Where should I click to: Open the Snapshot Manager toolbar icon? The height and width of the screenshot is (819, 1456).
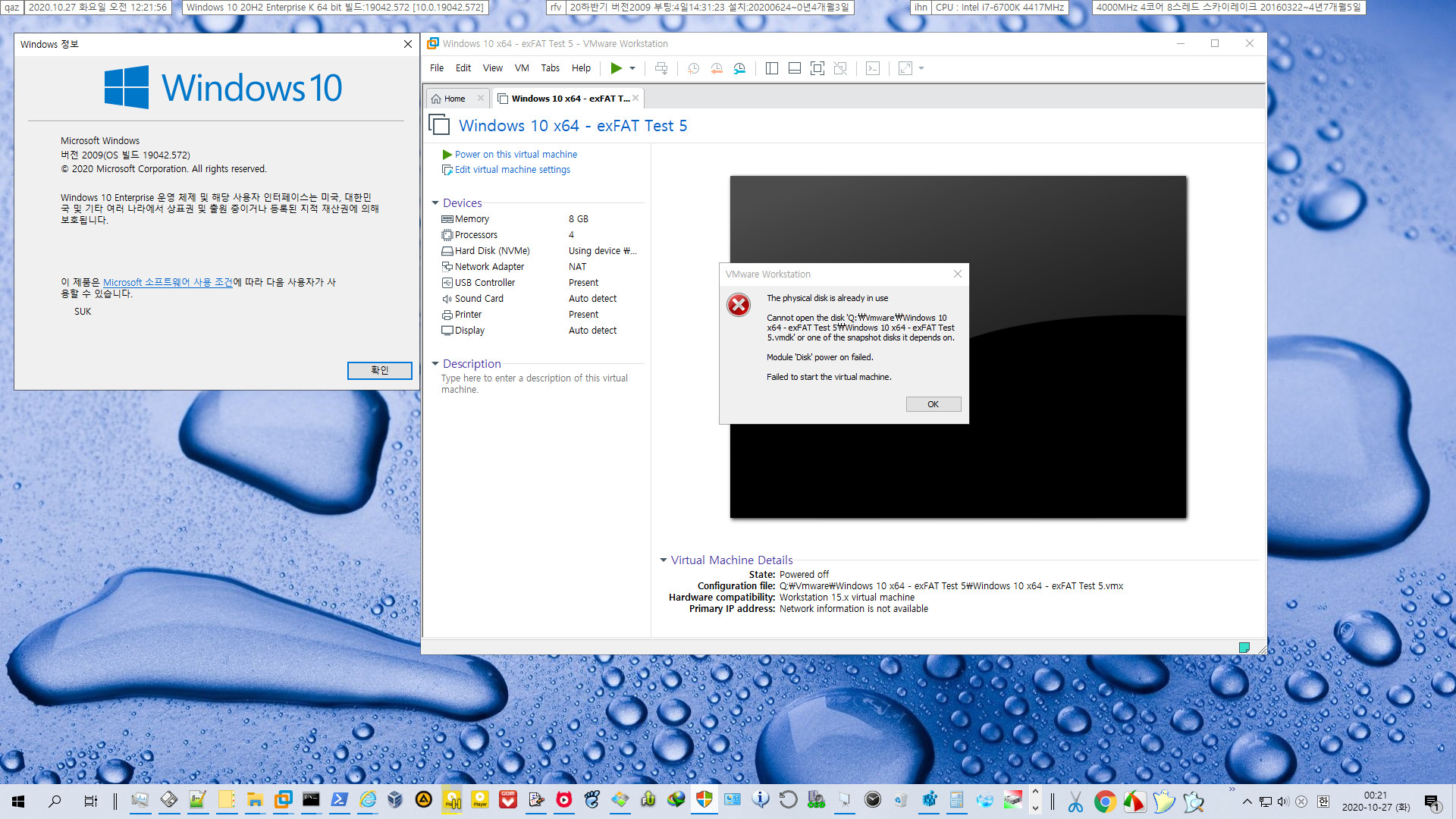pyautogui.click(x=739, y=68)
